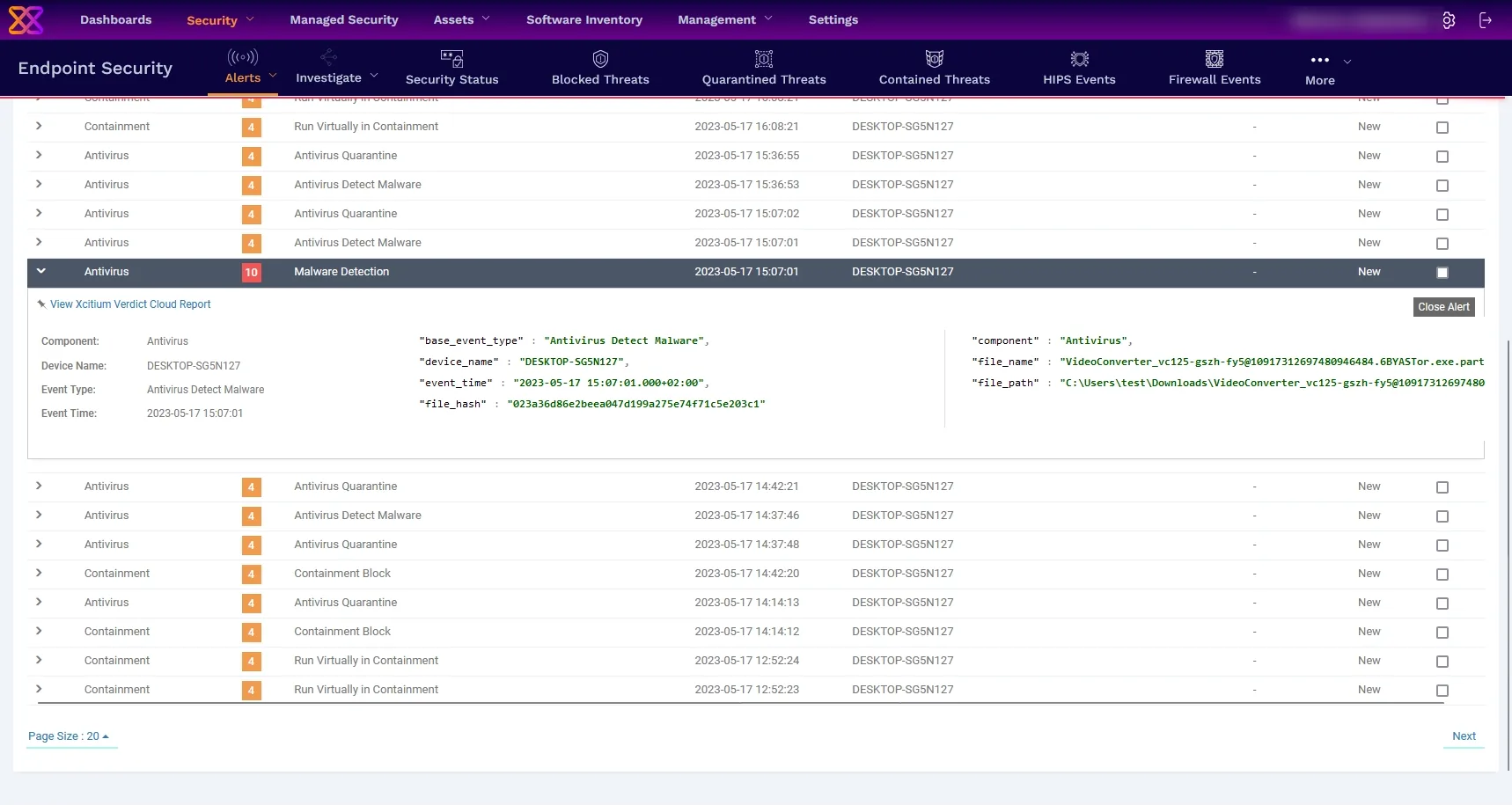Check the box for alert at 12:52:23
Viewport: 1512px width, 805px height.
pos(1442,691)
